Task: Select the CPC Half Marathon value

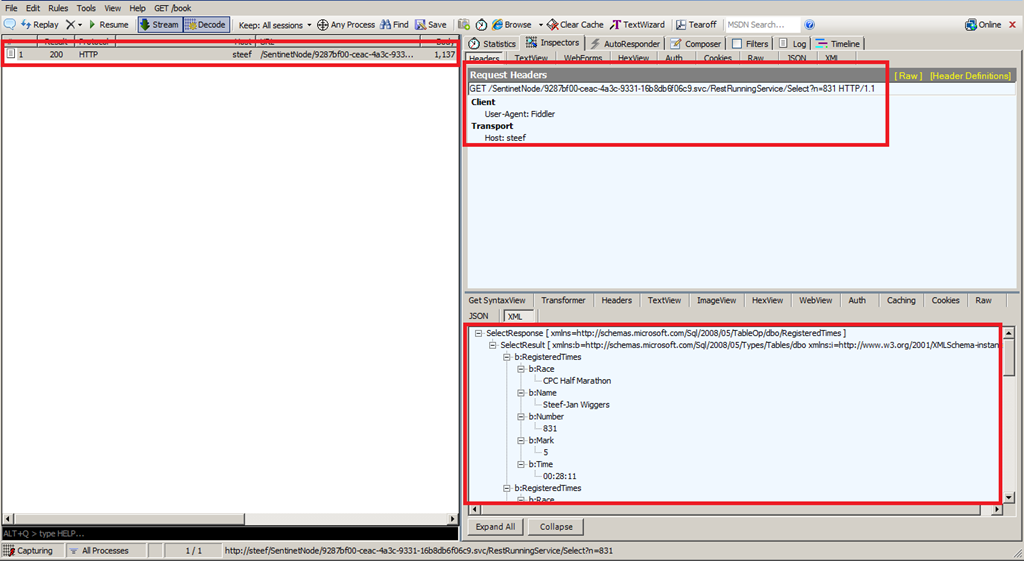Action: (577, 381)
